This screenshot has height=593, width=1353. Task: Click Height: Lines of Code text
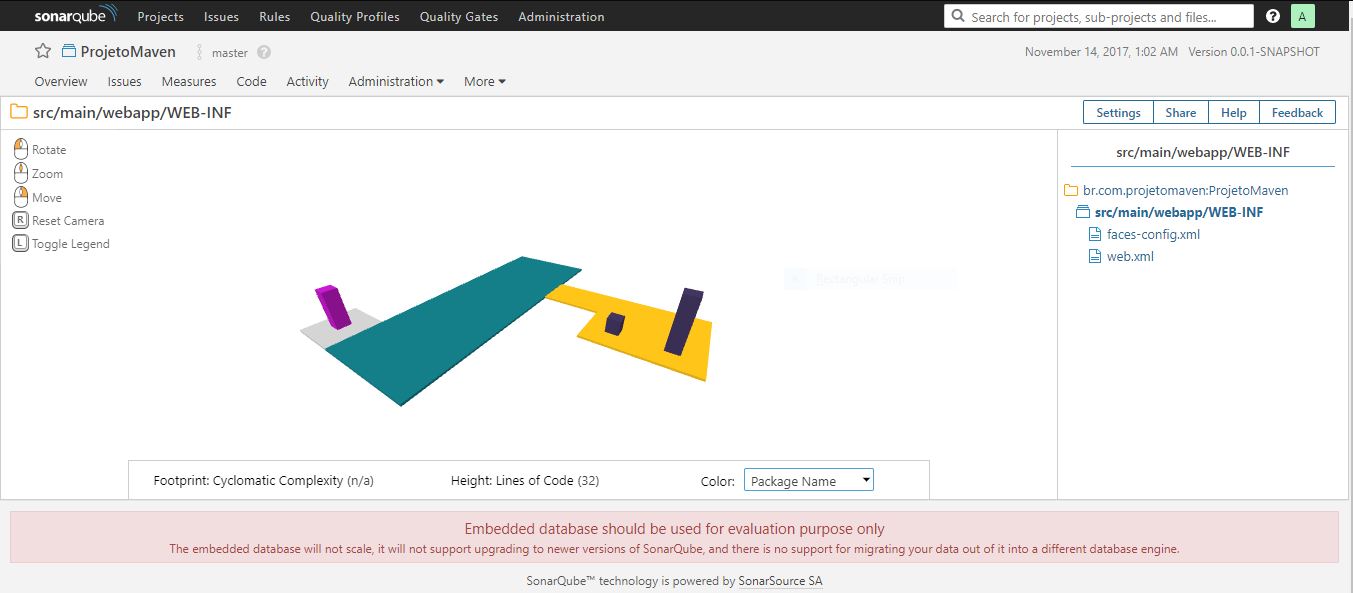[x=525, y=480]
